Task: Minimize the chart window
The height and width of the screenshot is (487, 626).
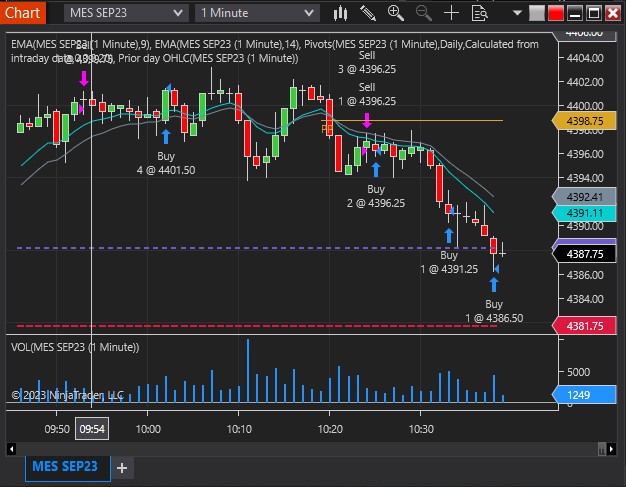Action: (x=574, y=13)
